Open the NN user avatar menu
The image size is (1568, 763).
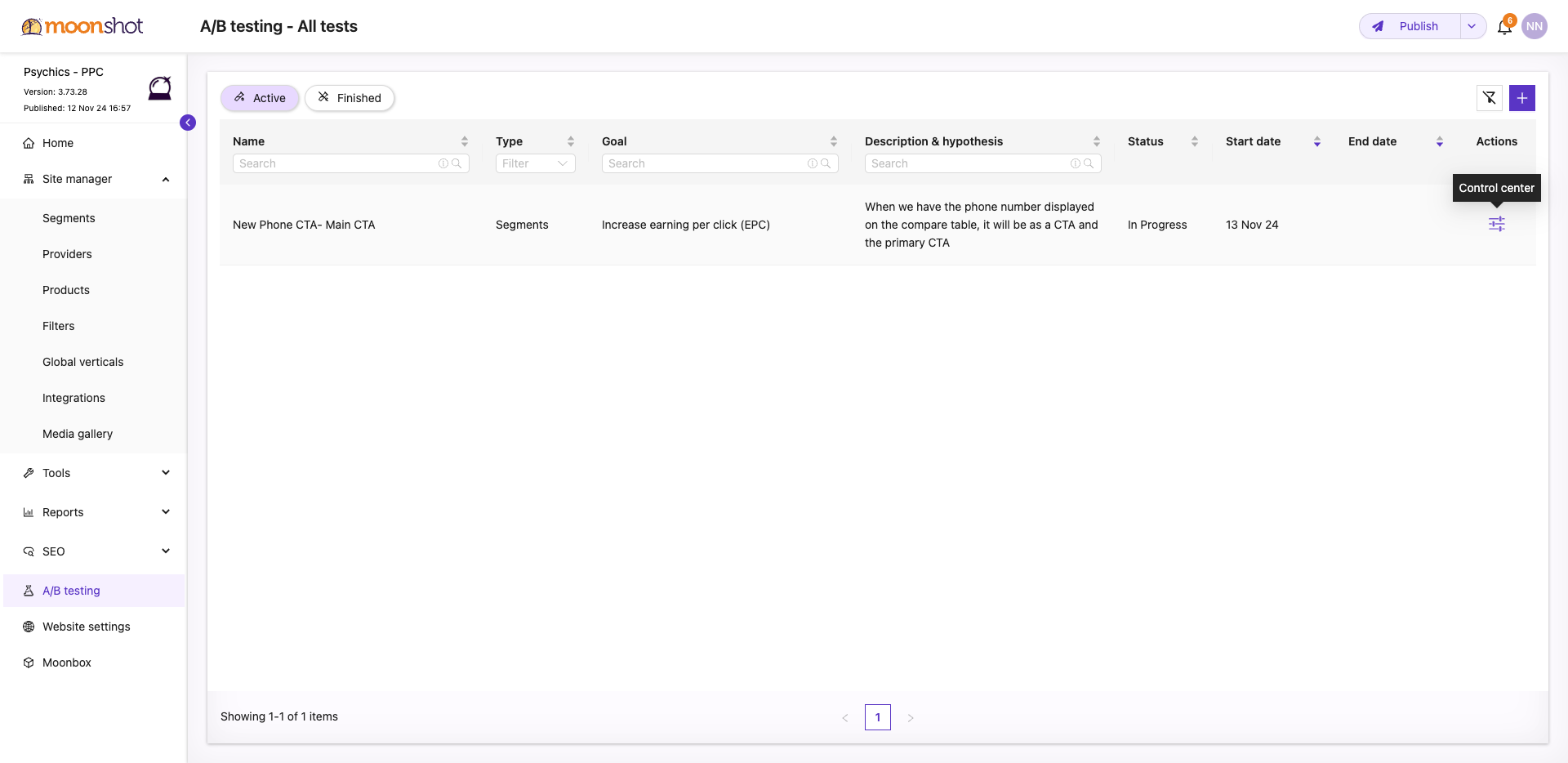click(x=1535, y=26)
